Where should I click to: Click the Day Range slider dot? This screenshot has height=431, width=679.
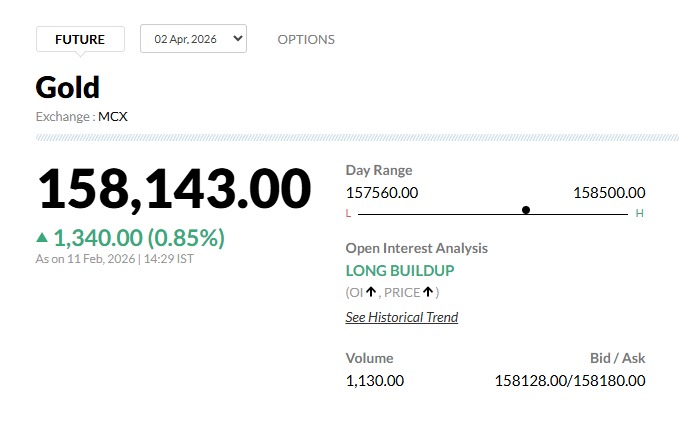pyautogui.click(x=526, y=210)
